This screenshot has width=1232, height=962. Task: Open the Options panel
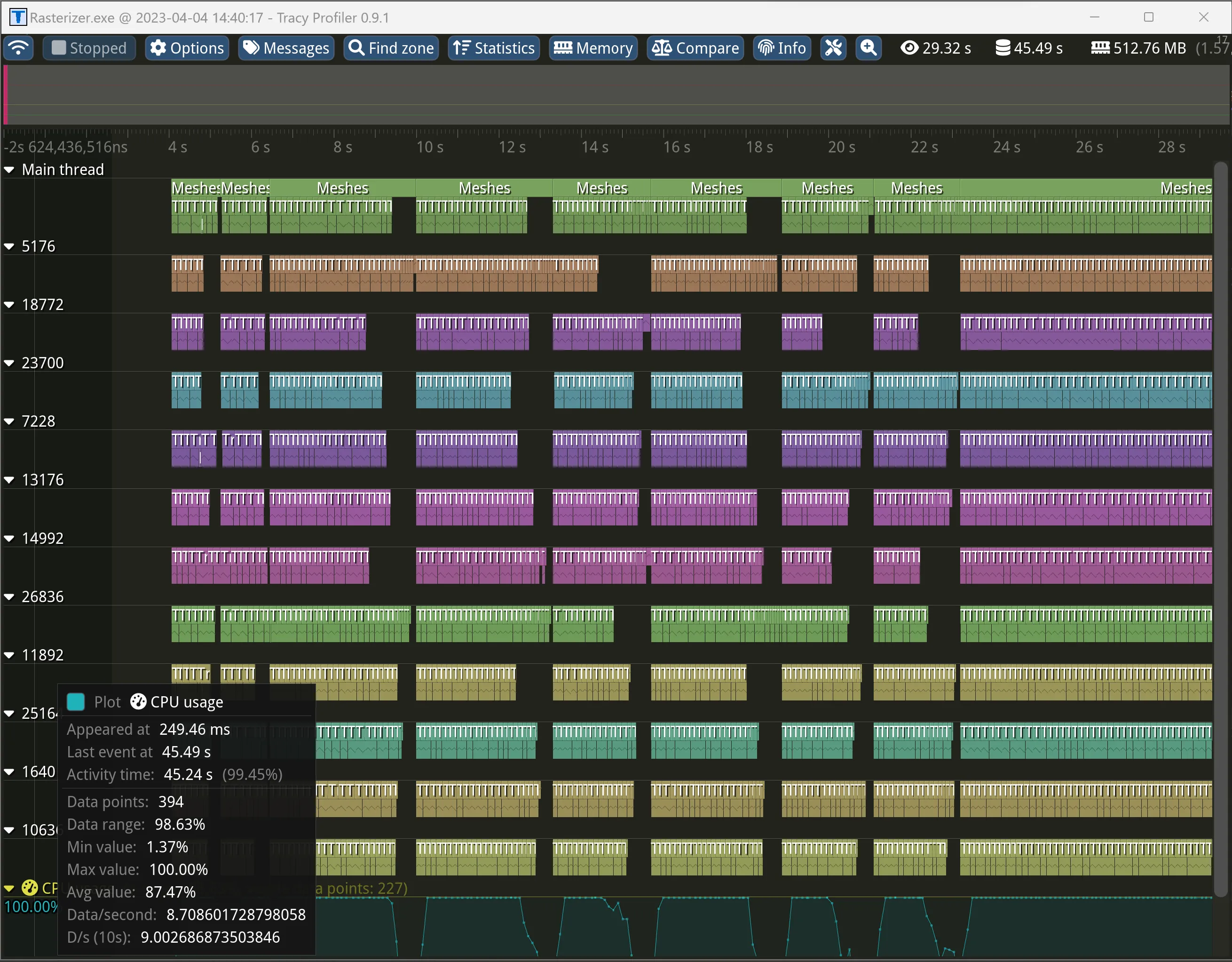tap(187, 48)
